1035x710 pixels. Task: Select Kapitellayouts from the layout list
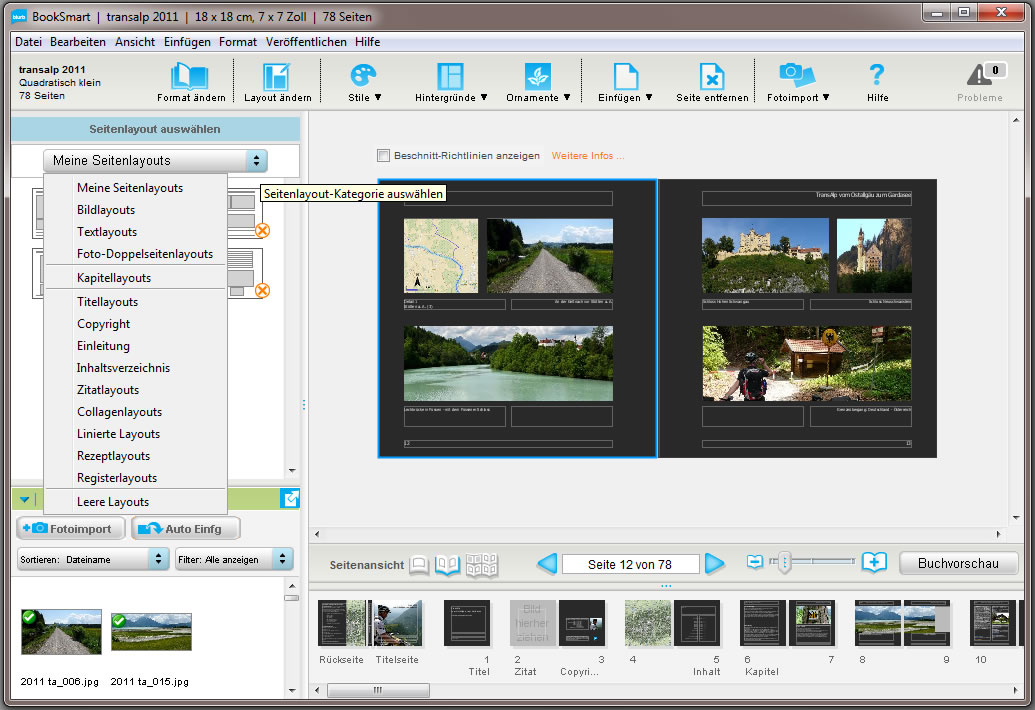[114, 278]
